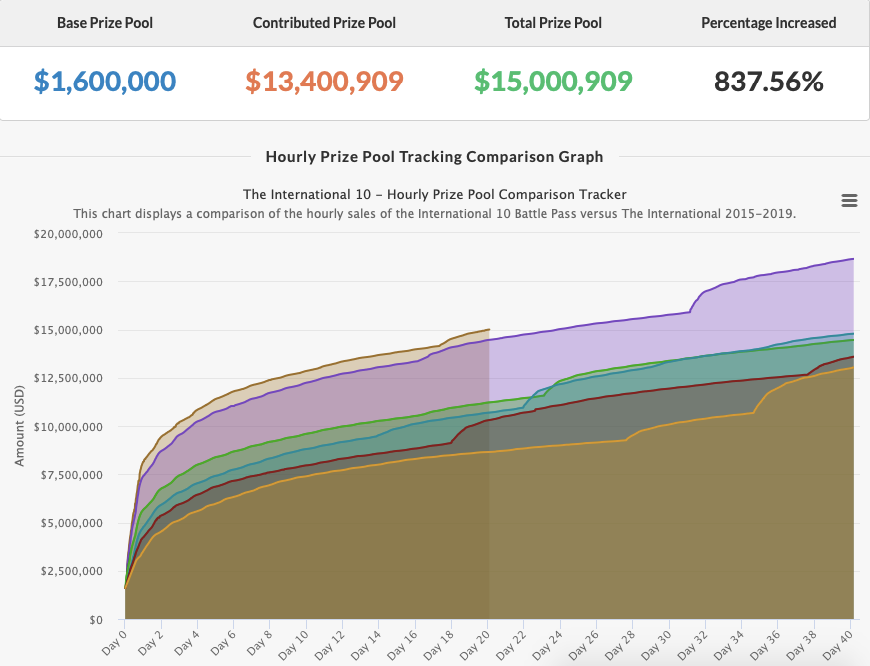The height and width of the screenshot is (666, 870).
Task: Click the Day 8 x-axis label
Action: click(x=259, y=642)
